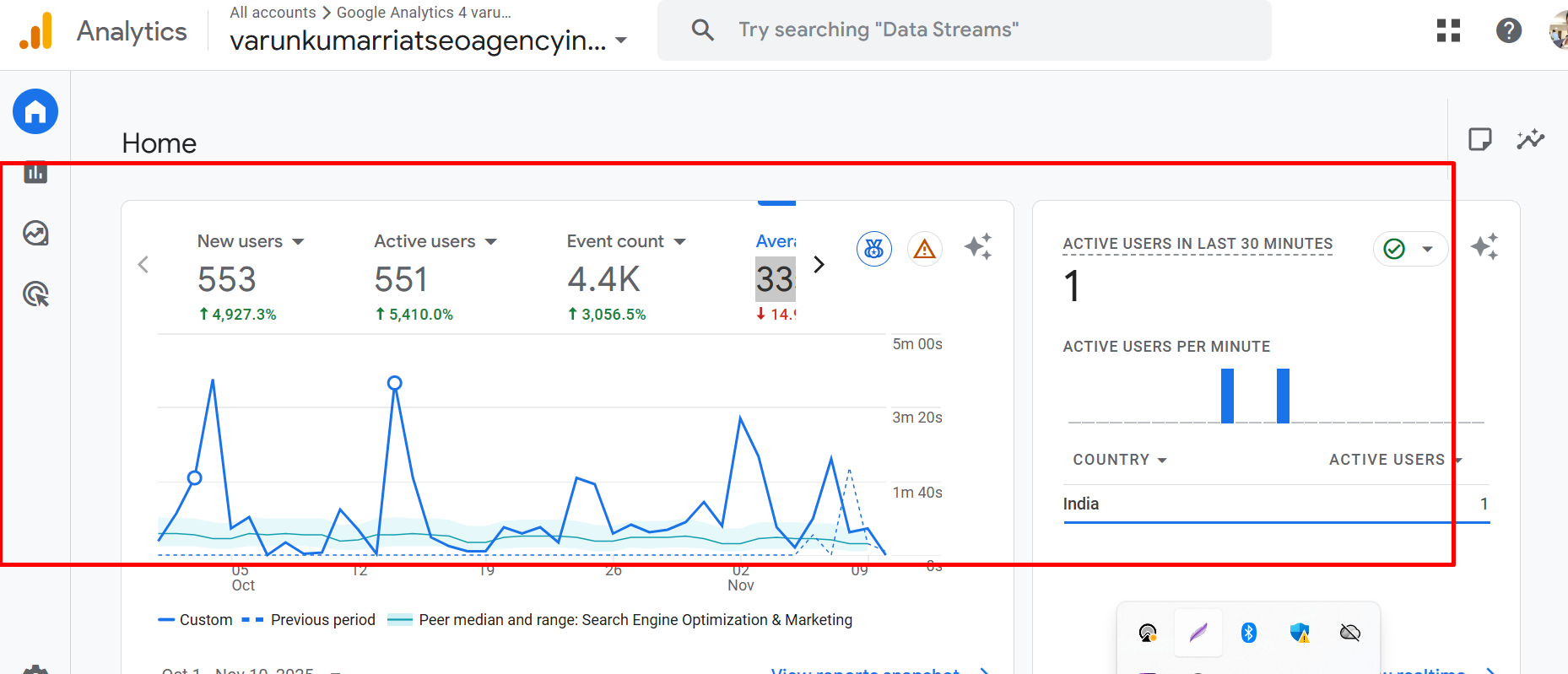Screen dimensions: 1568x674
Task: Open the Insights sparkline icon at top right
Action: [1530, 139]
